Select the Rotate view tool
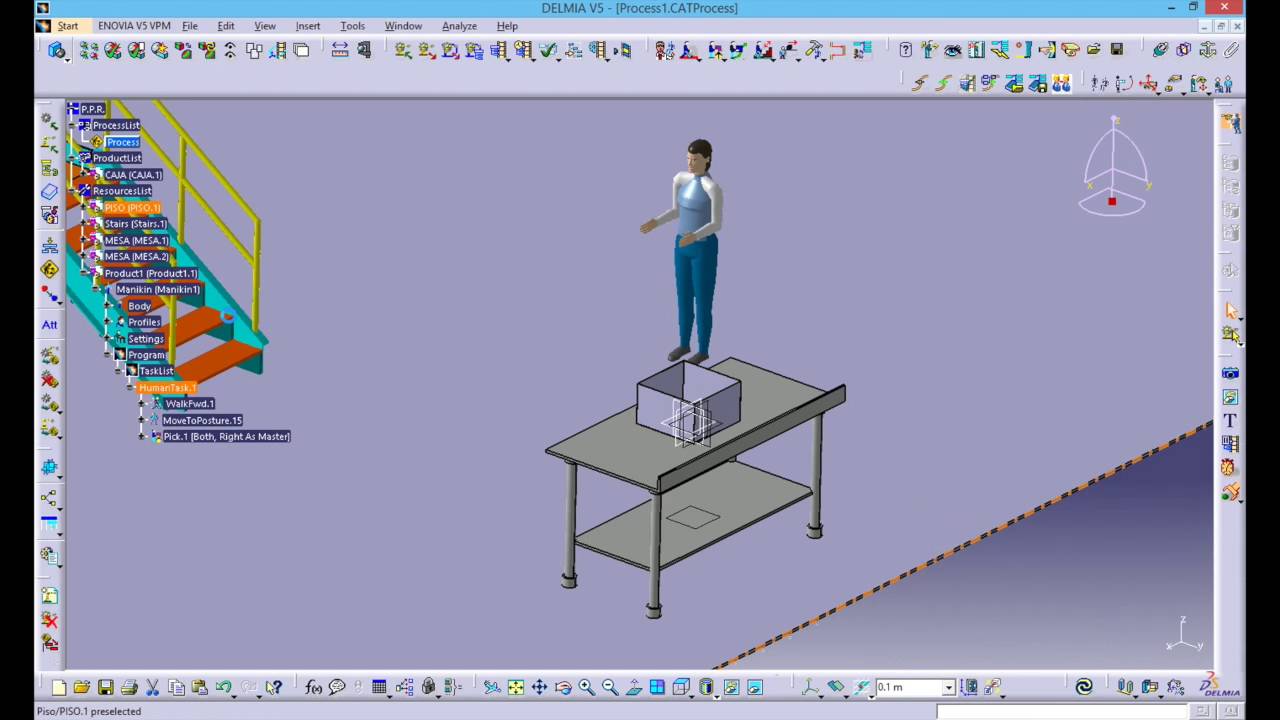Viewport: 1280px width, 720px height. 563,687
